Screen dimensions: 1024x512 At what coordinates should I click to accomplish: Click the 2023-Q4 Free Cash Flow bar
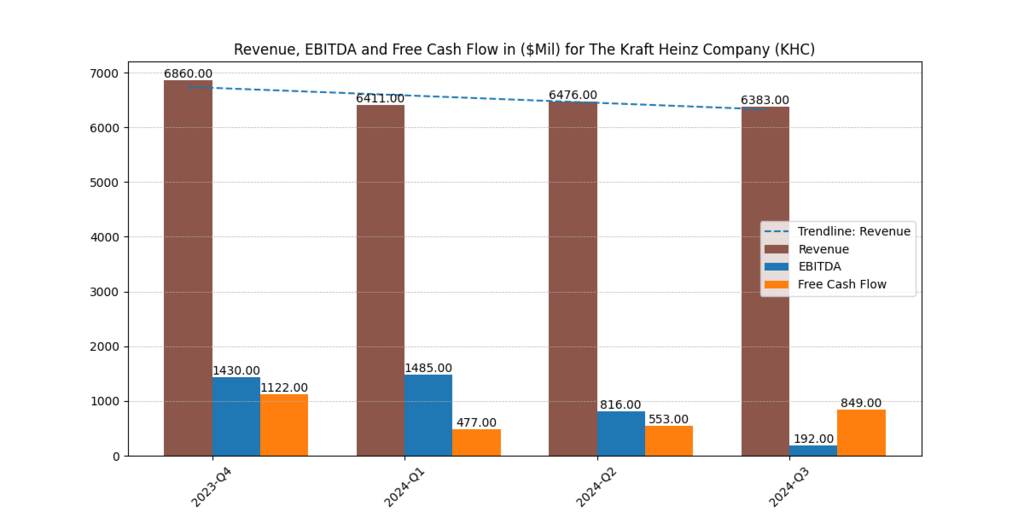(284, 425)
